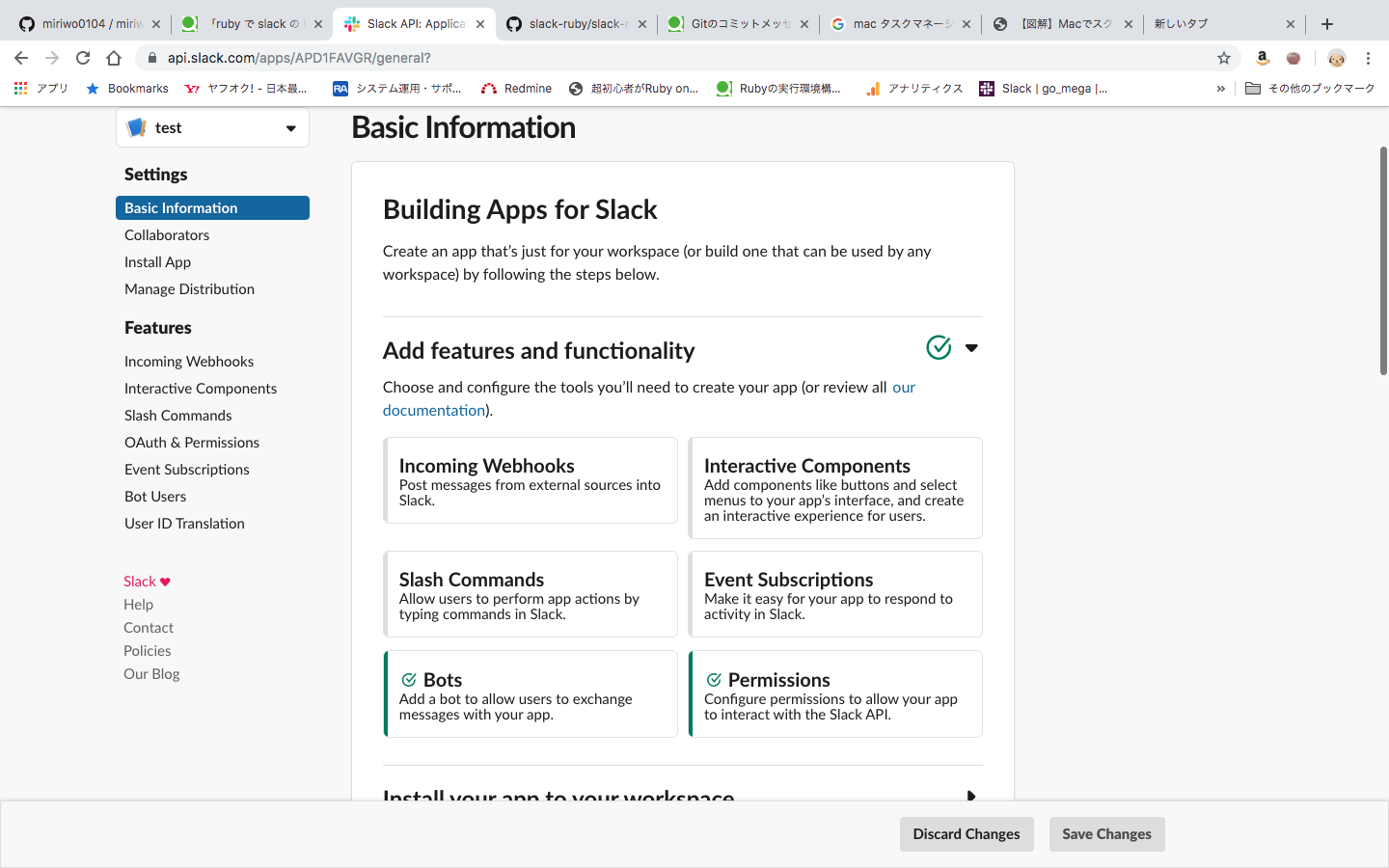
Task: Open the Chrome profile avatar
Action: point(1336,58)
